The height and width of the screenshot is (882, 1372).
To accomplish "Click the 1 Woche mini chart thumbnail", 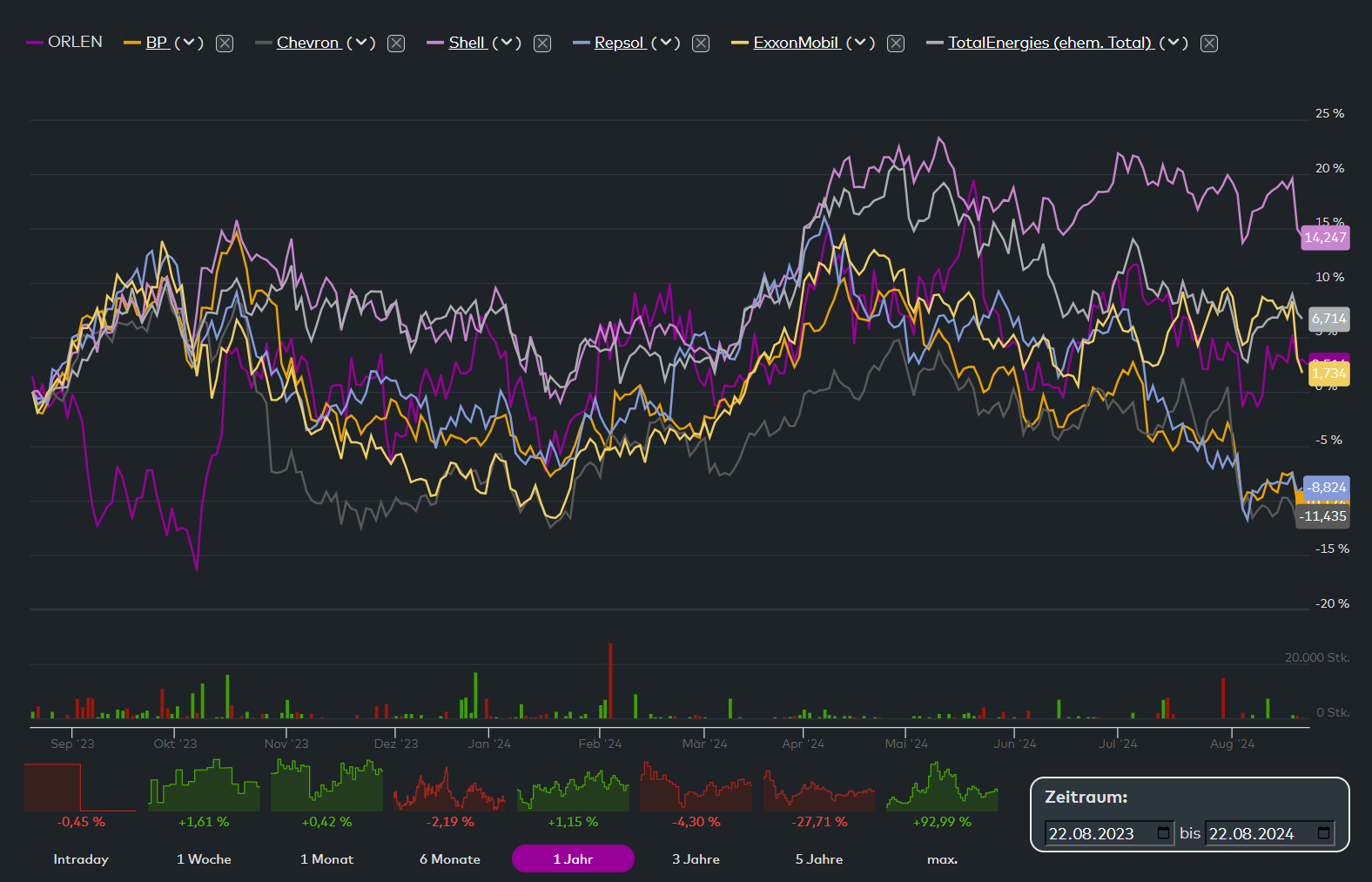I will 204,785.
